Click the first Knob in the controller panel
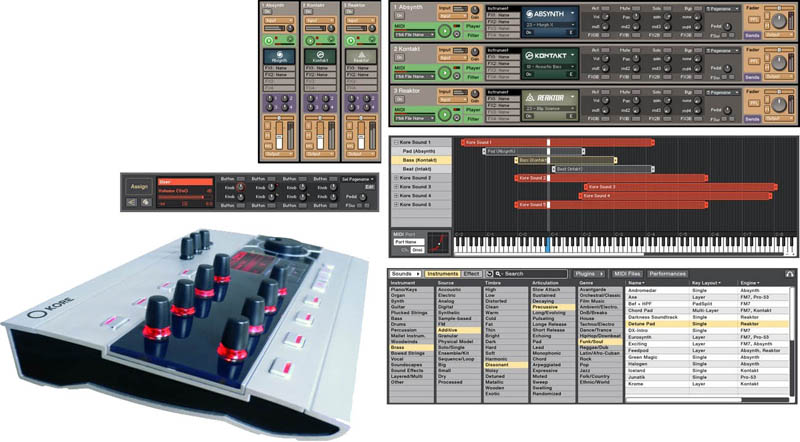The height and width of the screenshot is (442, 800). tap(241, 188)
